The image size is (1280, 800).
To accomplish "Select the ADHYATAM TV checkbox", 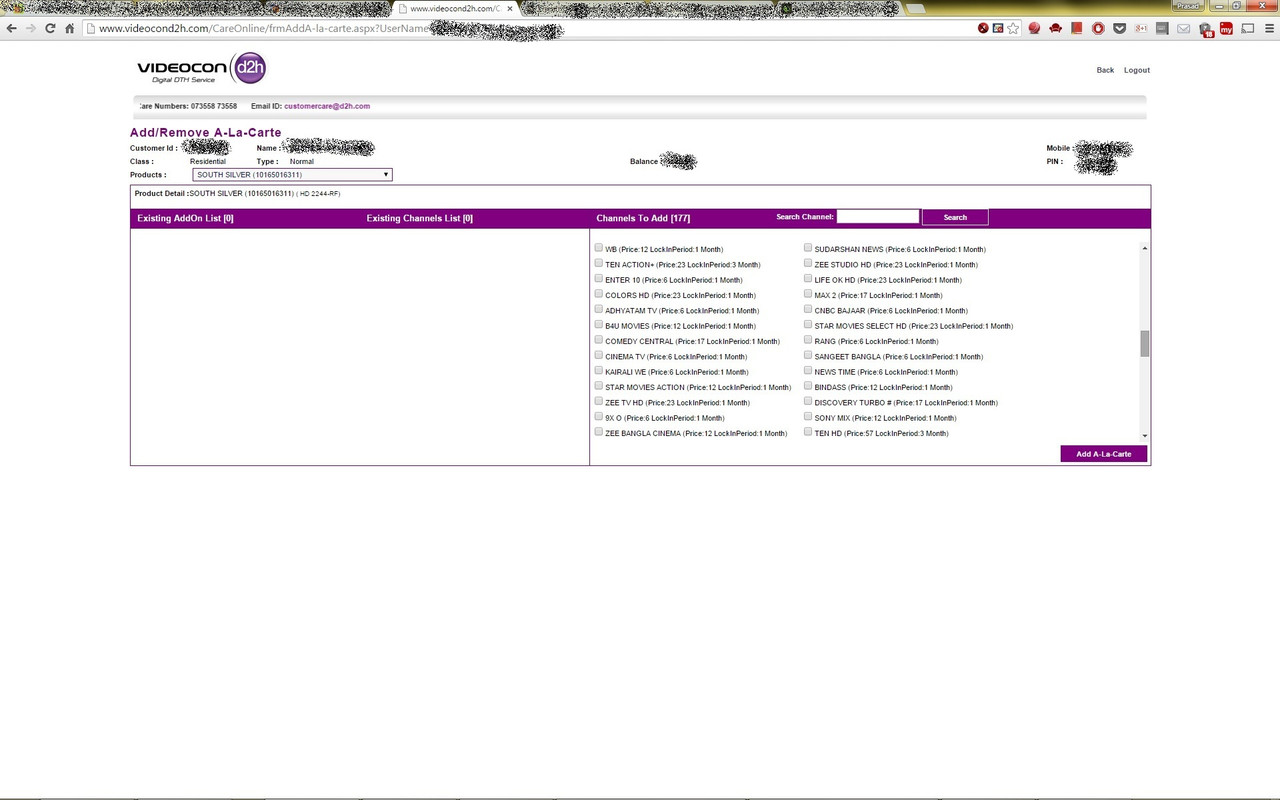I will point(598,310).
